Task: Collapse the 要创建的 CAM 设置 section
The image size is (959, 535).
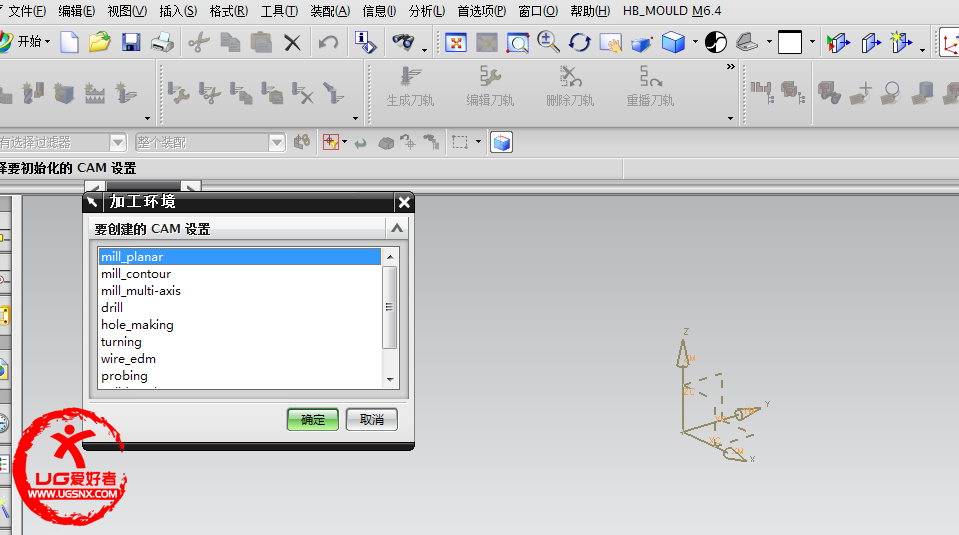Action: point(396,229)
